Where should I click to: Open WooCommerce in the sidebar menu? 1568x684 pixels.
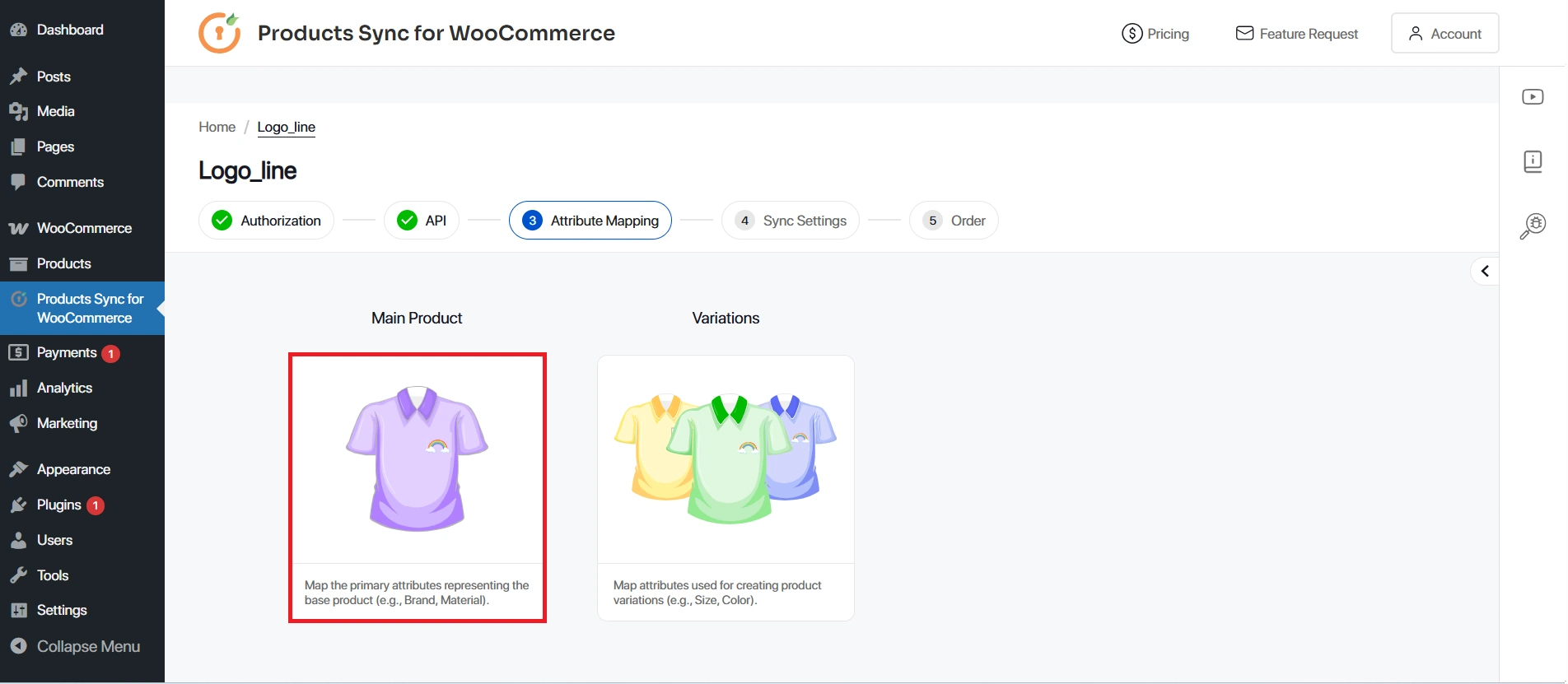(83, 228)
